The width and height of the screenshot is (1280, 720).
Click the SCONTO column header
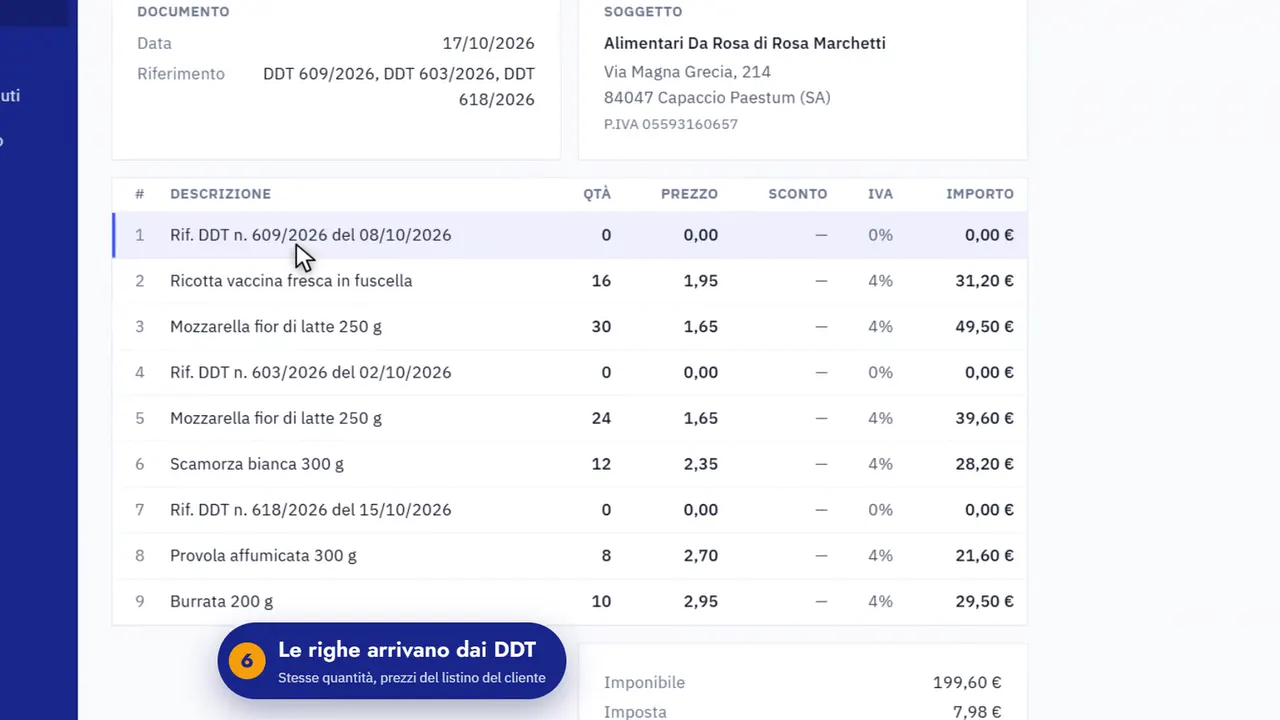[x=798, y=194]
